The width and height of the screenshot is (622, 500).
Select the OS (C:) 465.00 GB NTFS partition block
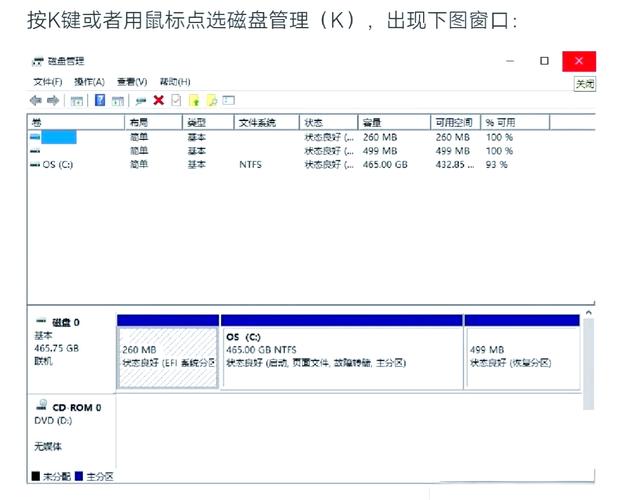342,352
